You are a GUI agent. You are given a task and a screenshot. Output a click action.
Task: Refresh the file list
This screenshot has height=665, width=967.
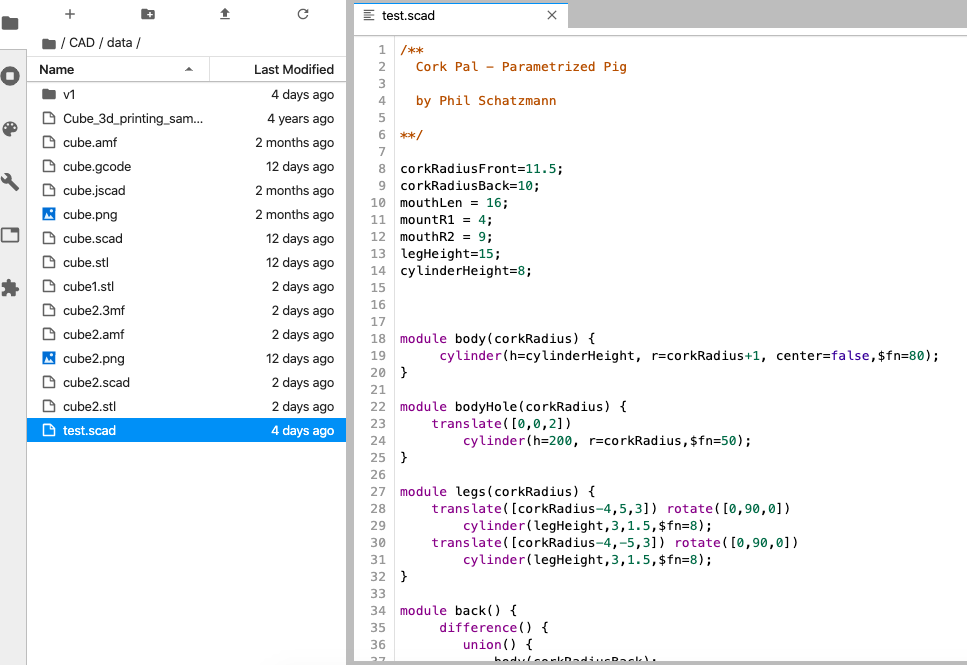303,14
